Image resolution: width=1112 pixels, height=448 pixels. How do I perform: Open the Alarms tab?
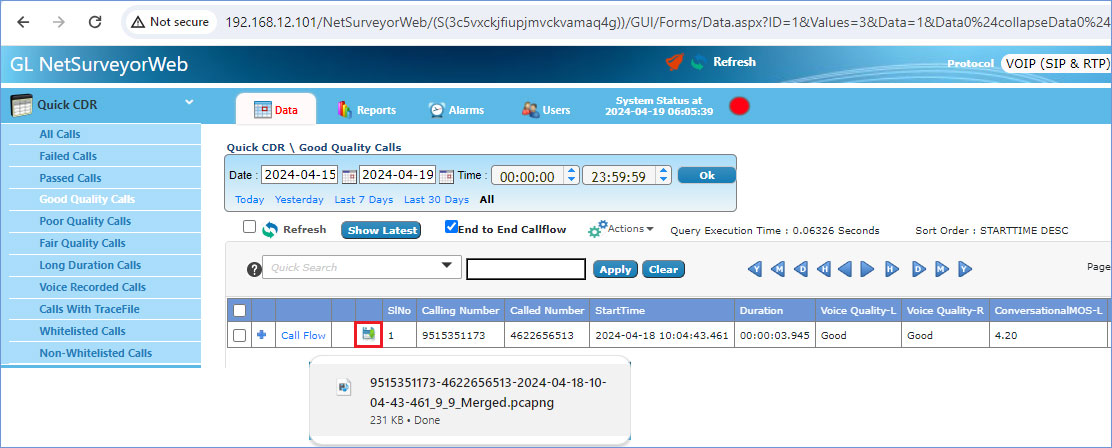[x=456, y=110]
